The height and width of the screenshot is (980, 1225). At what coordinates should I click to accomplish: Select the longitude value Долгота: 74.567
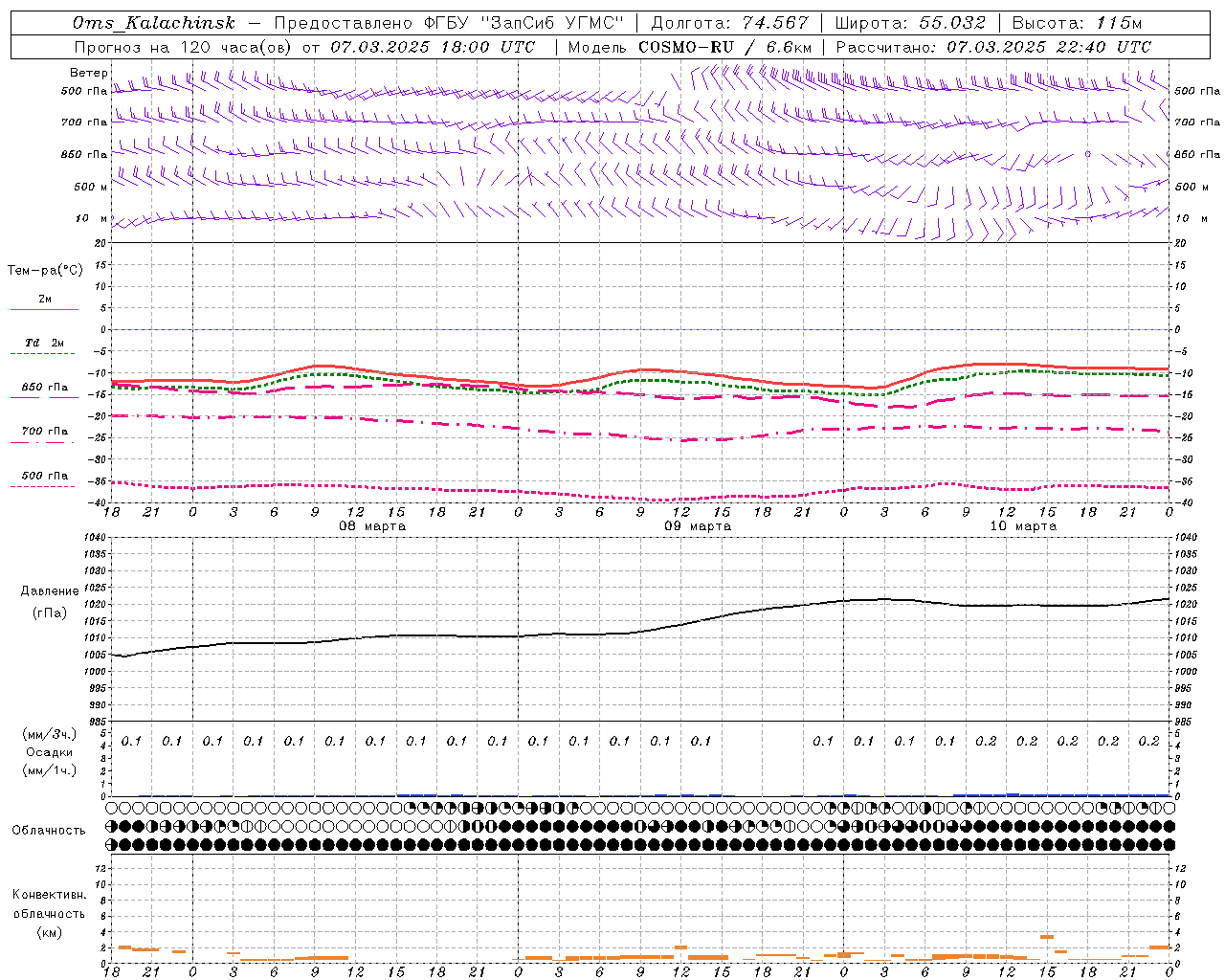(729, 23)
